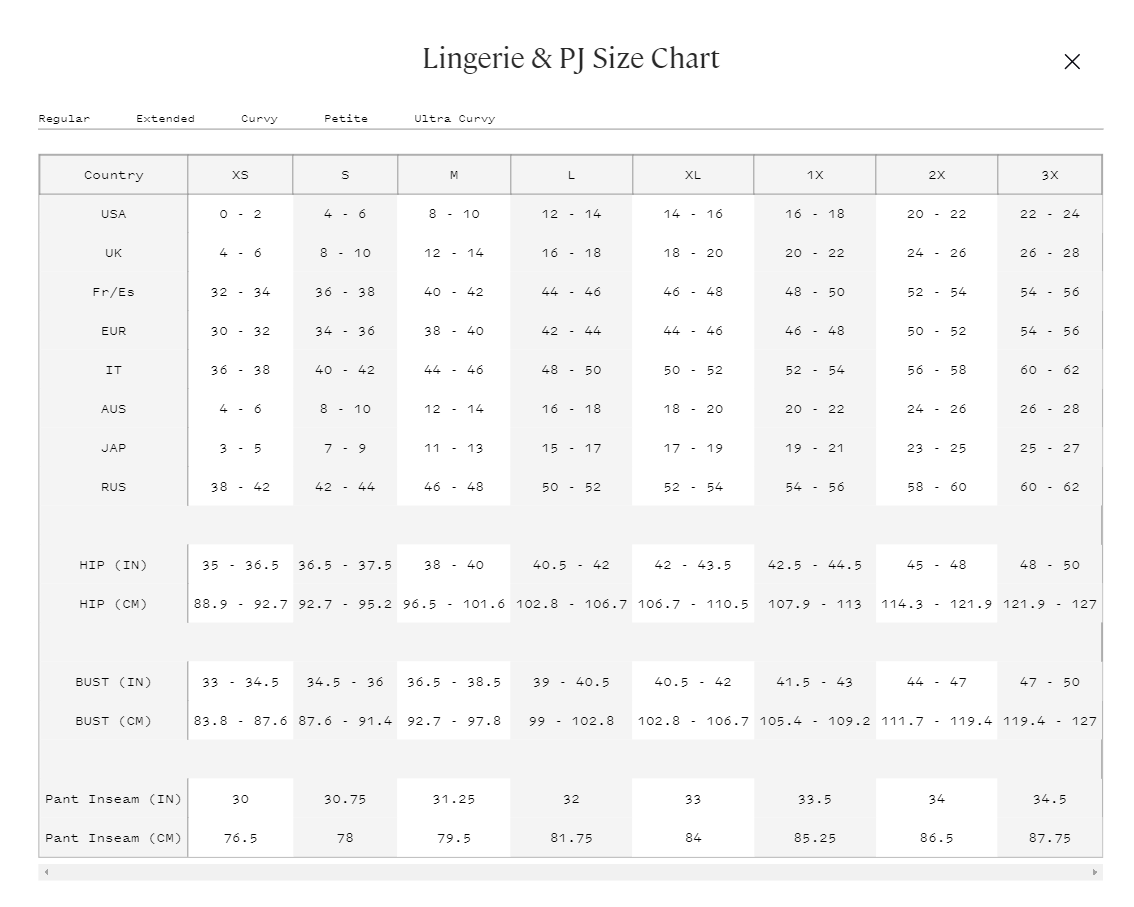Click the HIP (IN) row label
The image size is (1134, 907).
(x=114, y=565)
